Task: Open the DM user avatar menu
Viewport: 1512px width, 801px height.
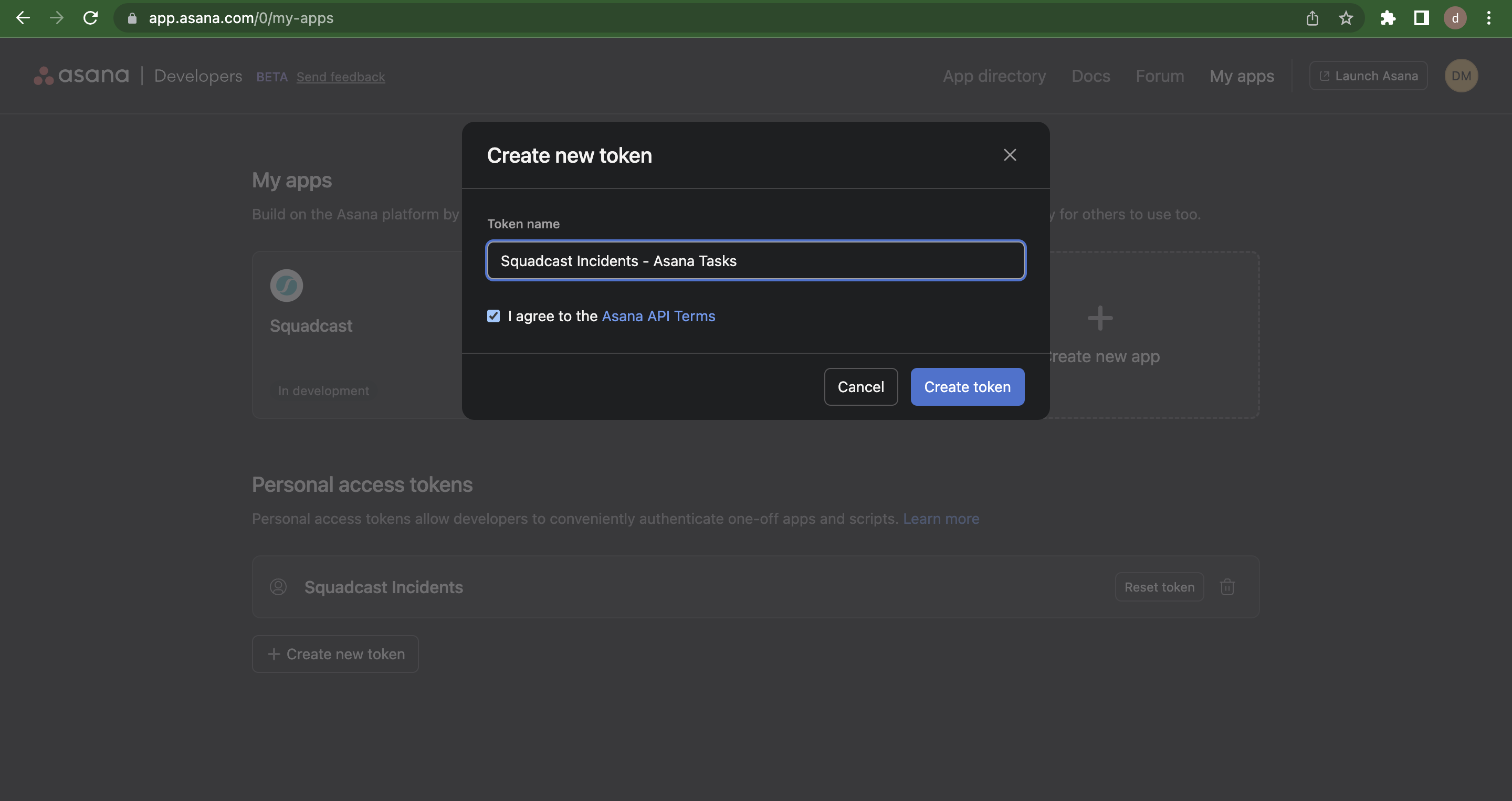Action: 1461,76
